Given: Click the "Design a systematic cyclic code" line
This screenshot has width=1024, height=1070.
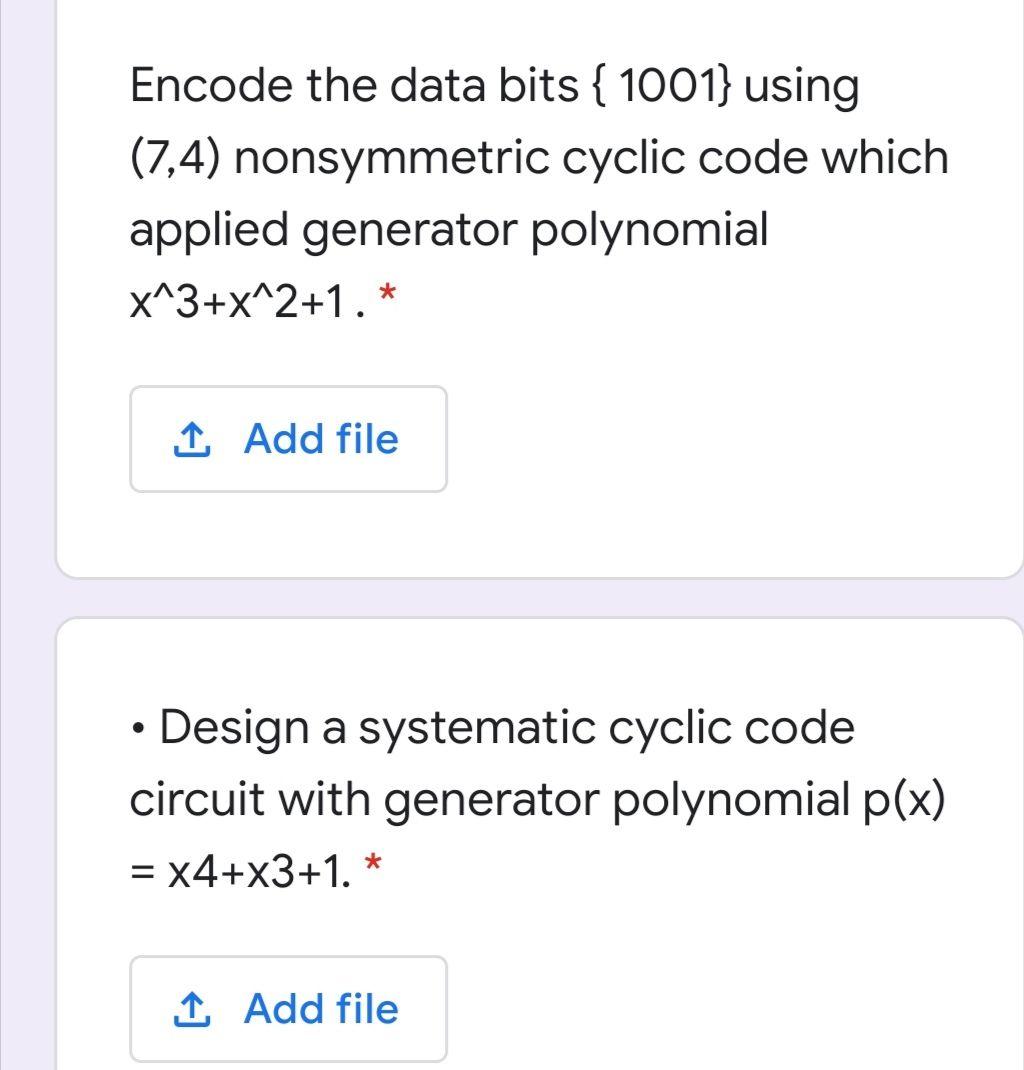Looking at the screenshot, I should pos(506,729).
